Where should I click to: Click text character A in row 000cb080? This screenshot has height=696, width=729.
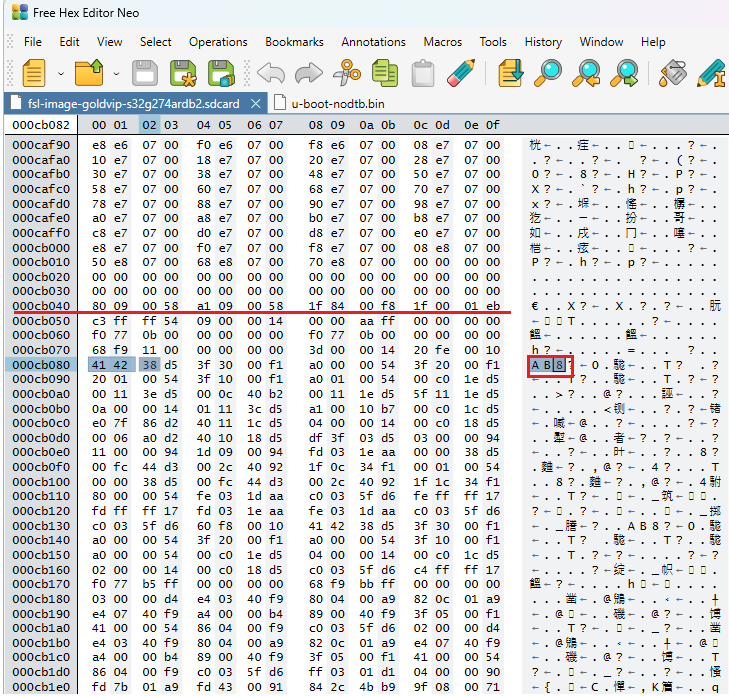[x=535, y=365]
